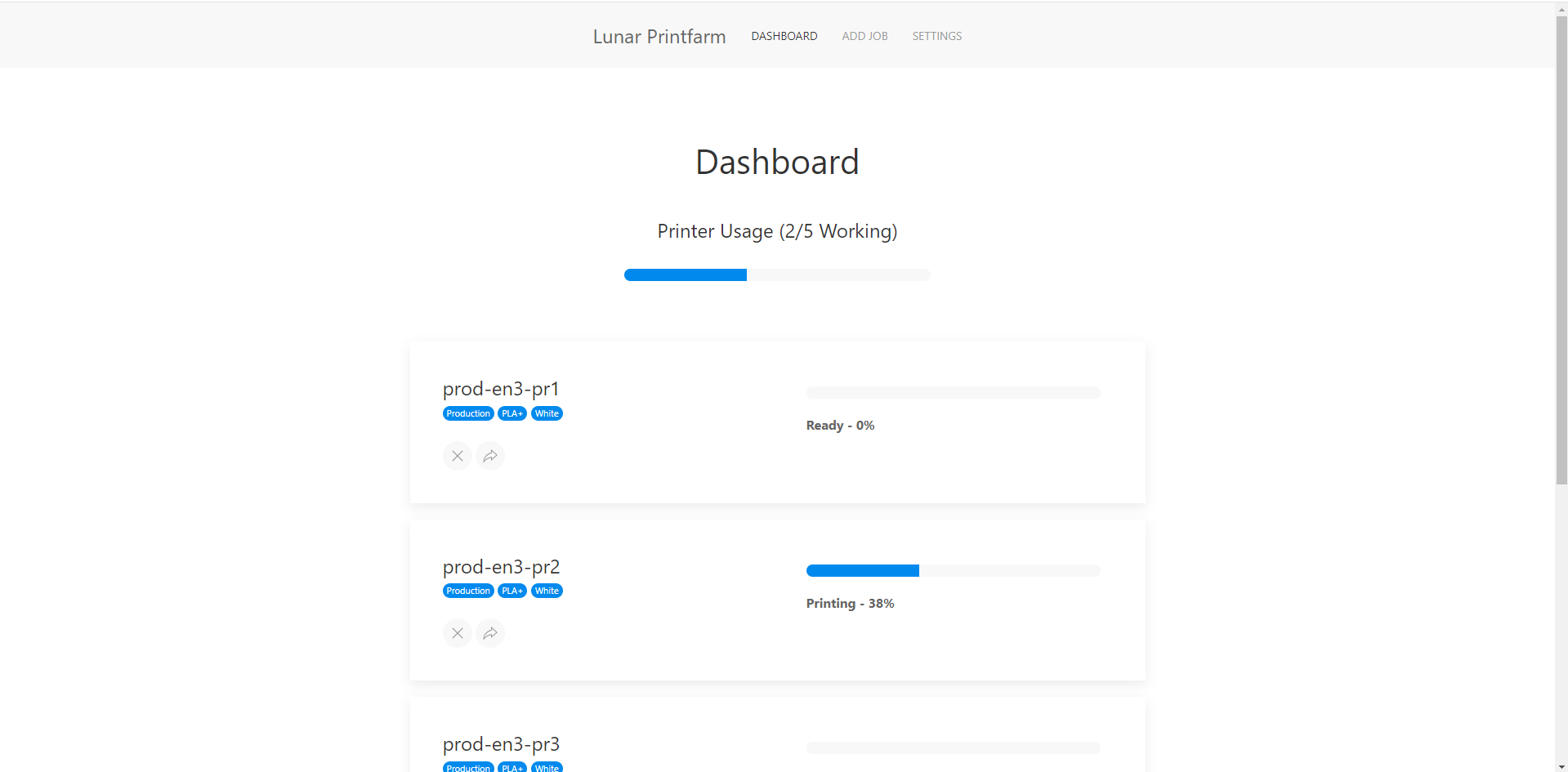Click the White badge on prod-en3-pr2

[x=547, y=591]
